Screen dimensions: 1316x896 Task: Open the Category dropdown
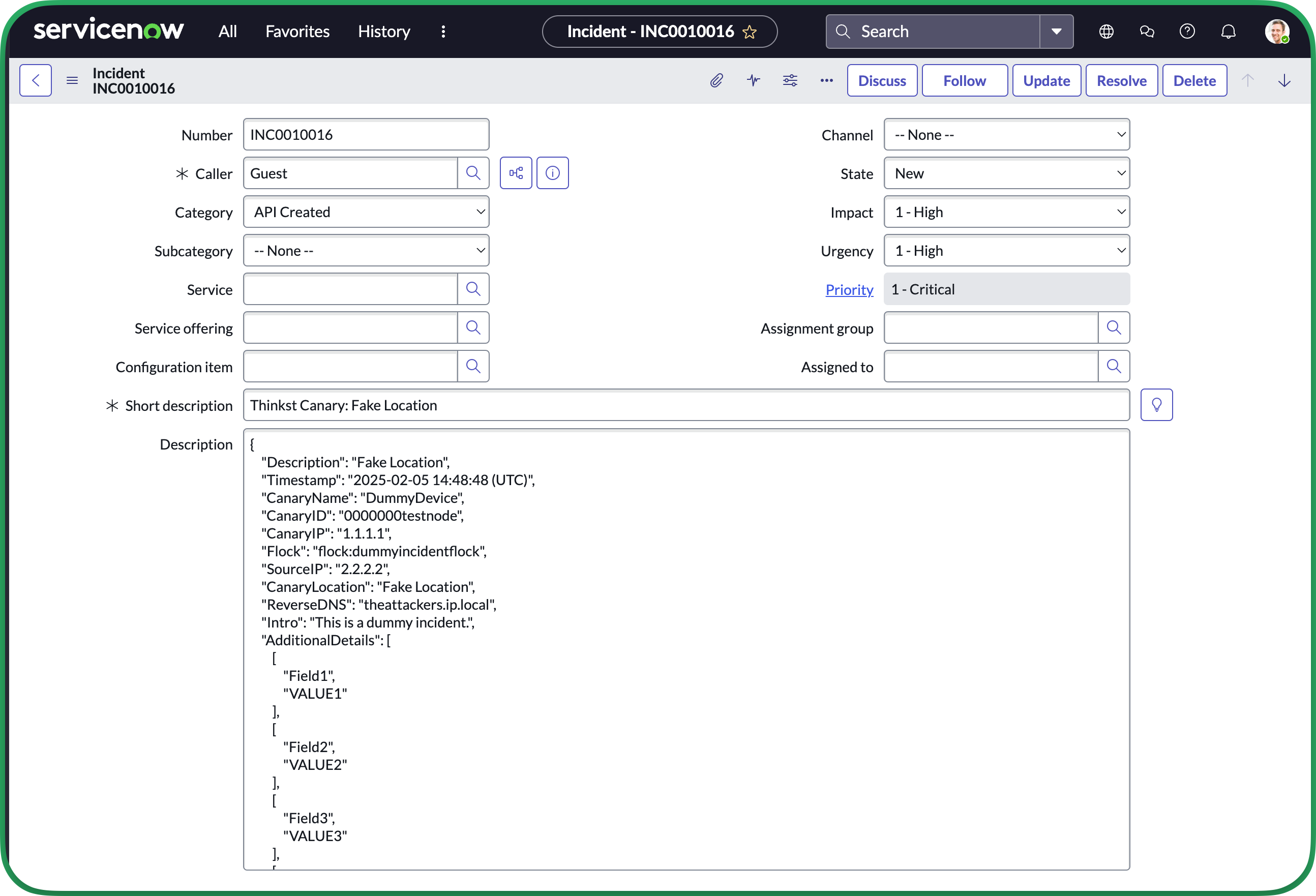point(366,212)
